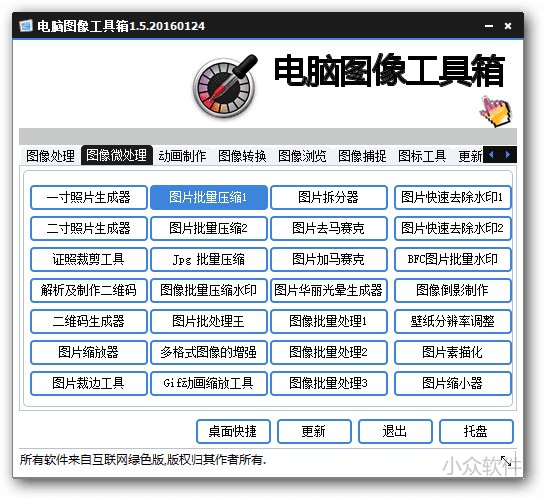Open 壁纸分辨率调整
Viewport: 544px width, 499px height.
coord(452,321)
